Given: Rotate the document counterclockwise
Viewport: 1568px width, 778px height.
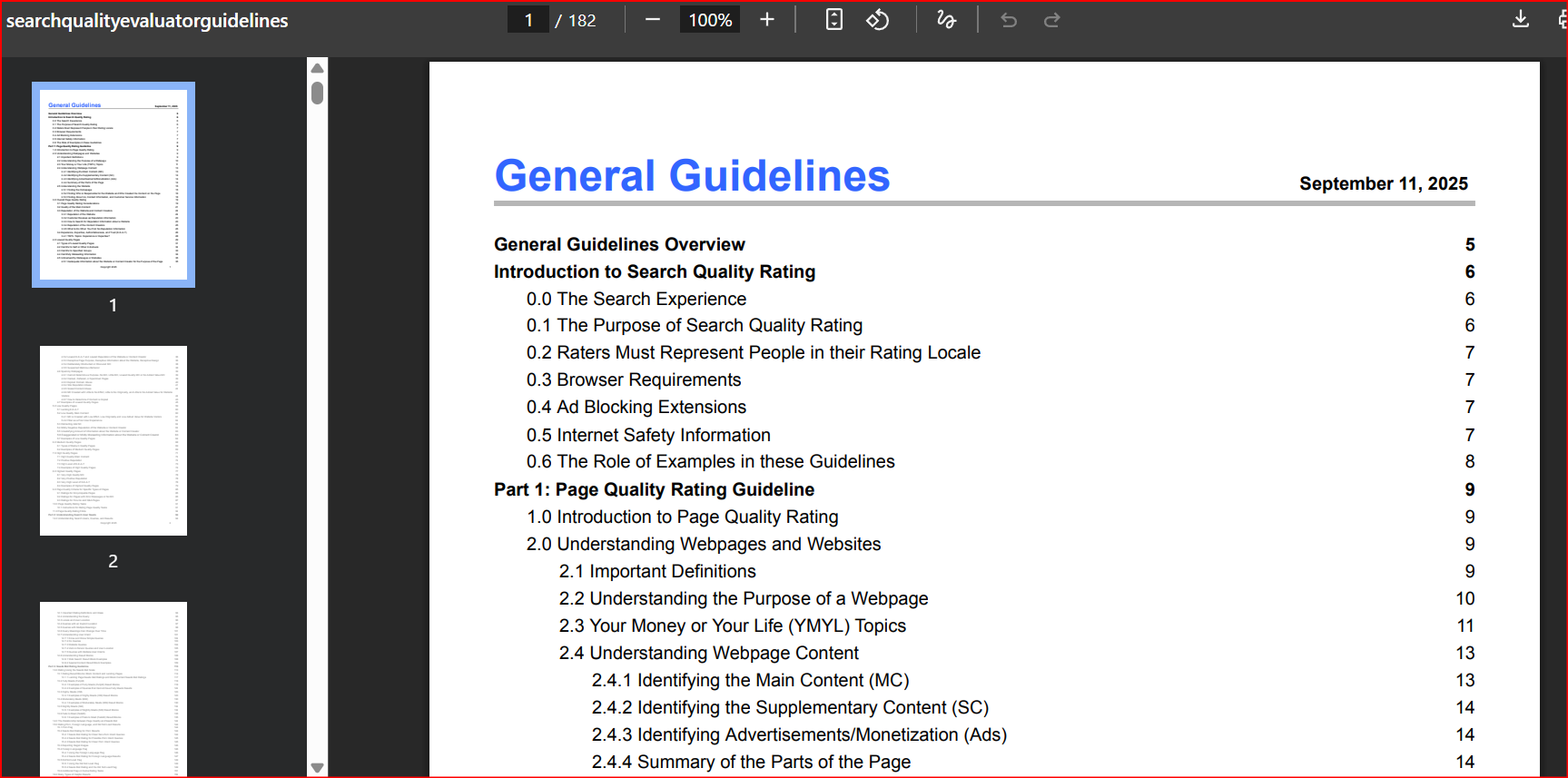Looking at the screenshot, I should coord(877,20).
